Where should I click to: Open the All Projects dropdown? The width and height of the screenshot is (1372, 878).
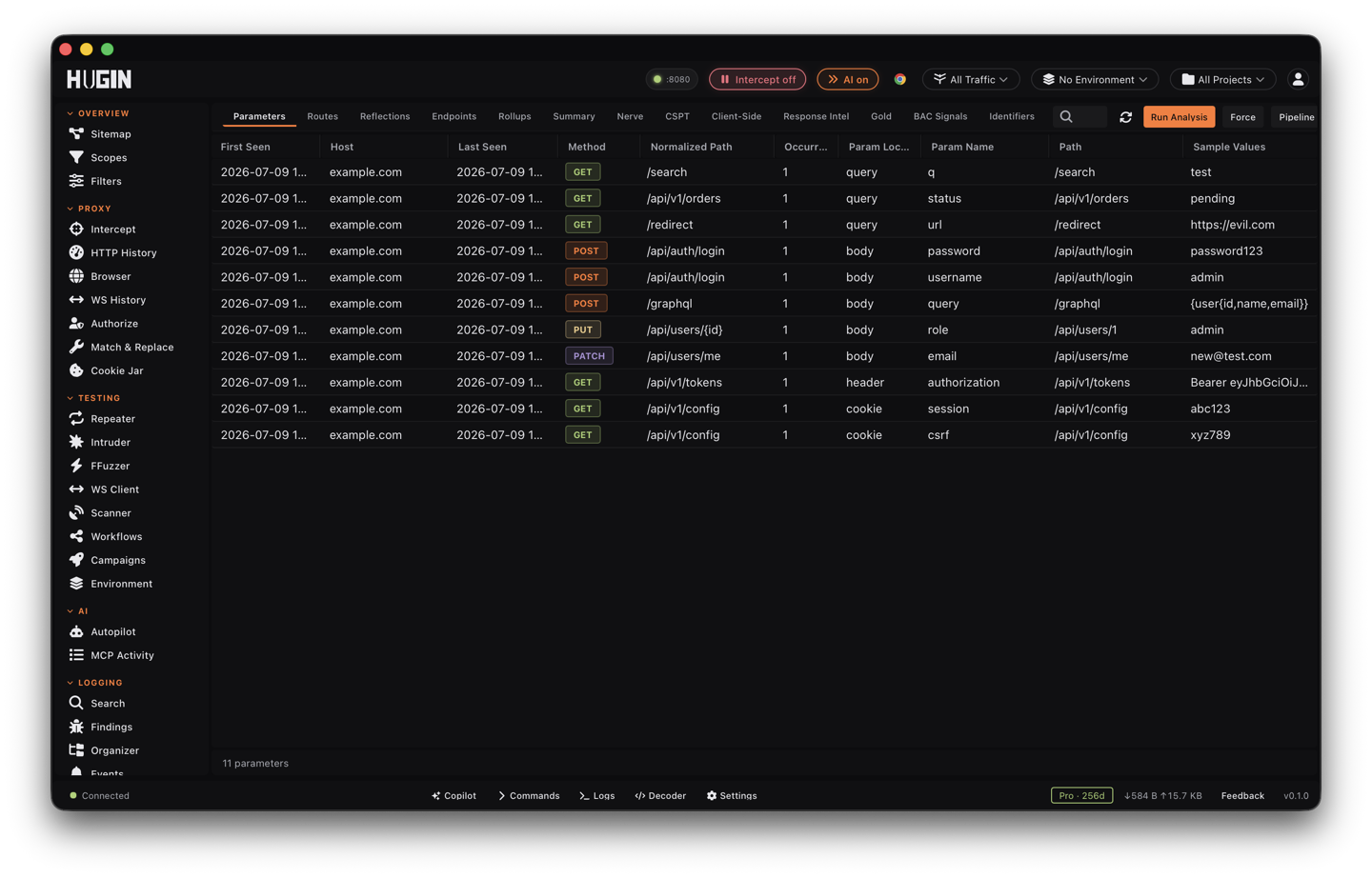1223,79
